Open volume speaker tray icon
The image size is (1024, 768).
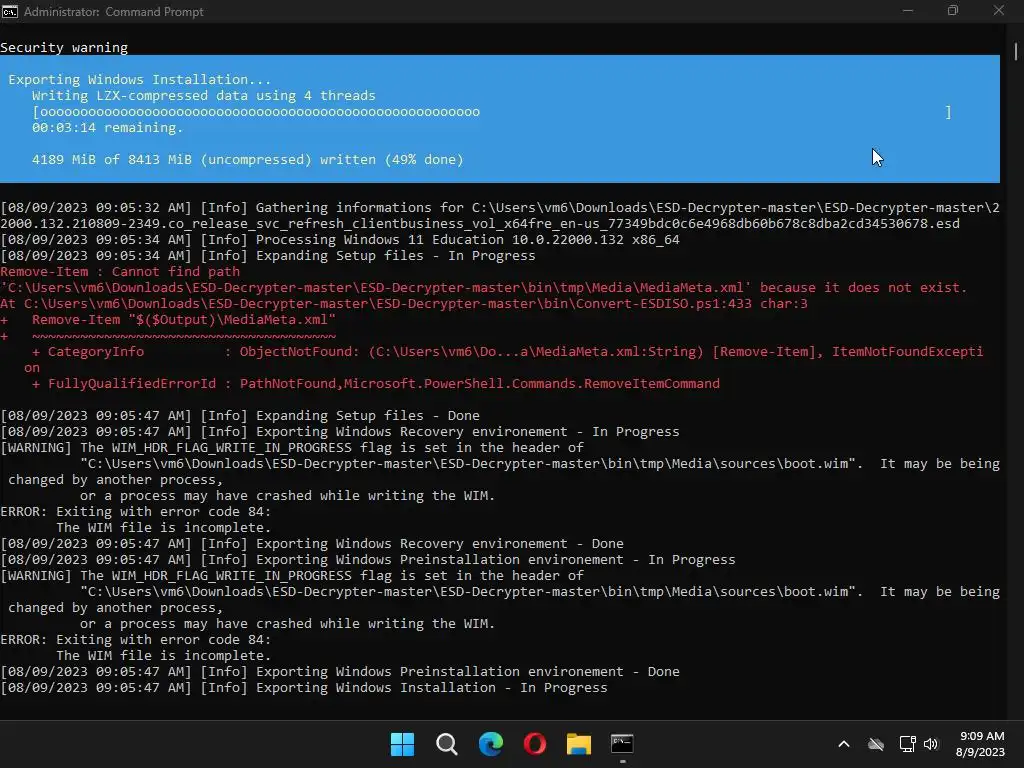click(x=931, y=744)
